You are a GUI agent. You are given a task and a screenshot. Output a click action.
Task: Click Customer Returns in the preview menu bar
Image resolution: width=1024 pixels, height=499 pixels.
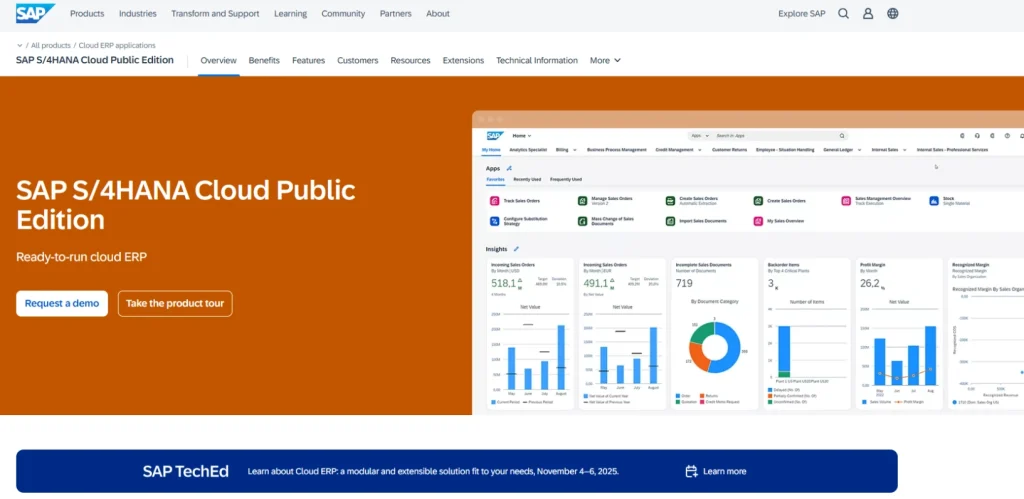tap(729, 150)
